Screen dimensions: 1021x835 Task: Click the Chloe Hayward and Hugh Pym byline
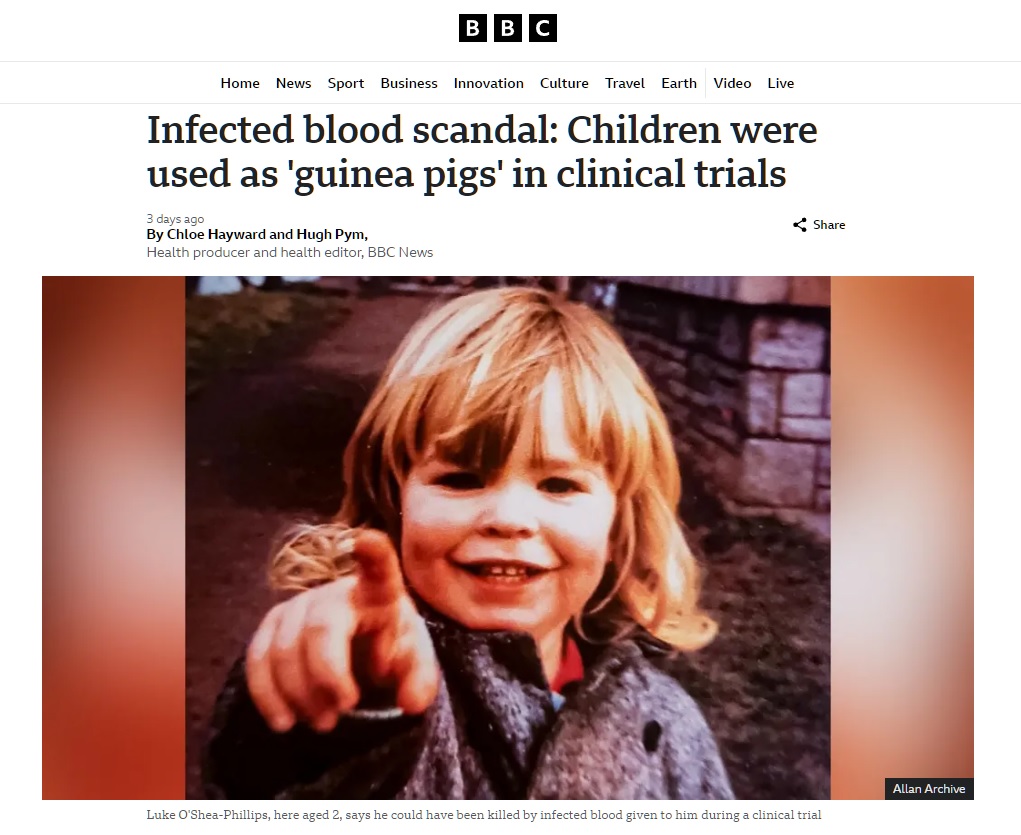(x=257, y=234)
